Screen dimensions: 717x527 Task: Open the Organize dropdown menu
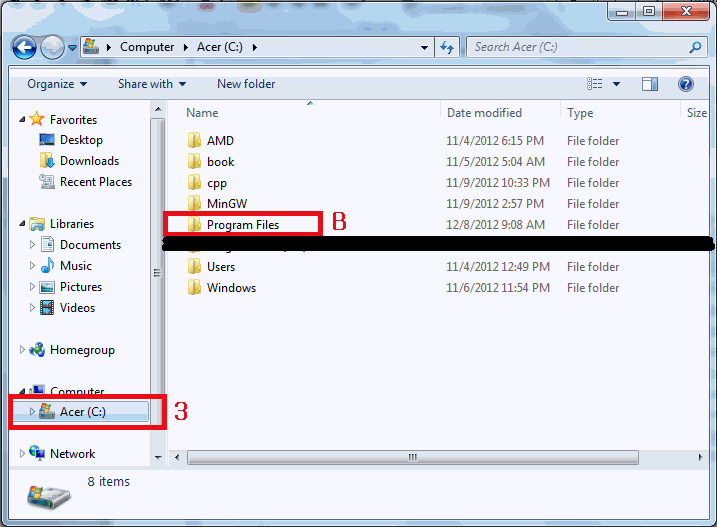[57, 84]
